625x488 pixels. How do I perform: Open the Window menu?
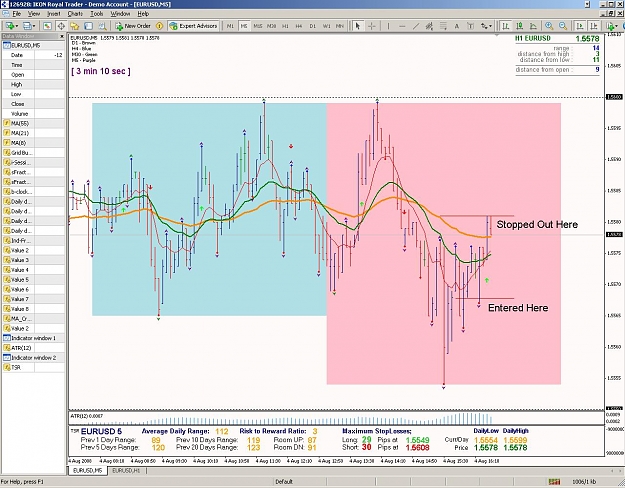click(120, 14)
